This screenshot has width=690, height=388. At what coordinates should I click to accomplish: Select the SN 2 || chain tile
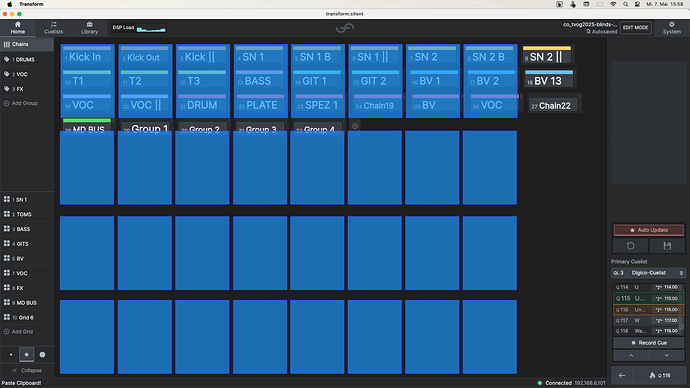[547, 56]
